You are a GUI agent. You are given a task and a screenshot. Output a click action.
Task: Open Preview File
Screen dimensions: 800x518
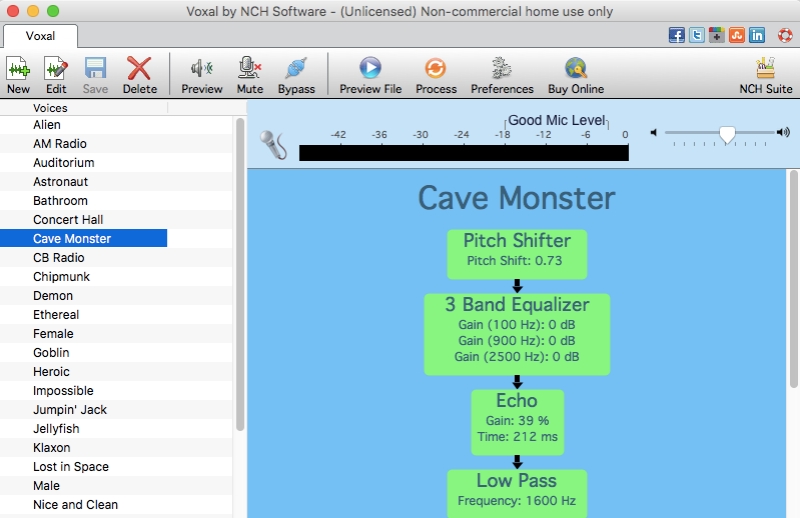[x=370, y=75]
